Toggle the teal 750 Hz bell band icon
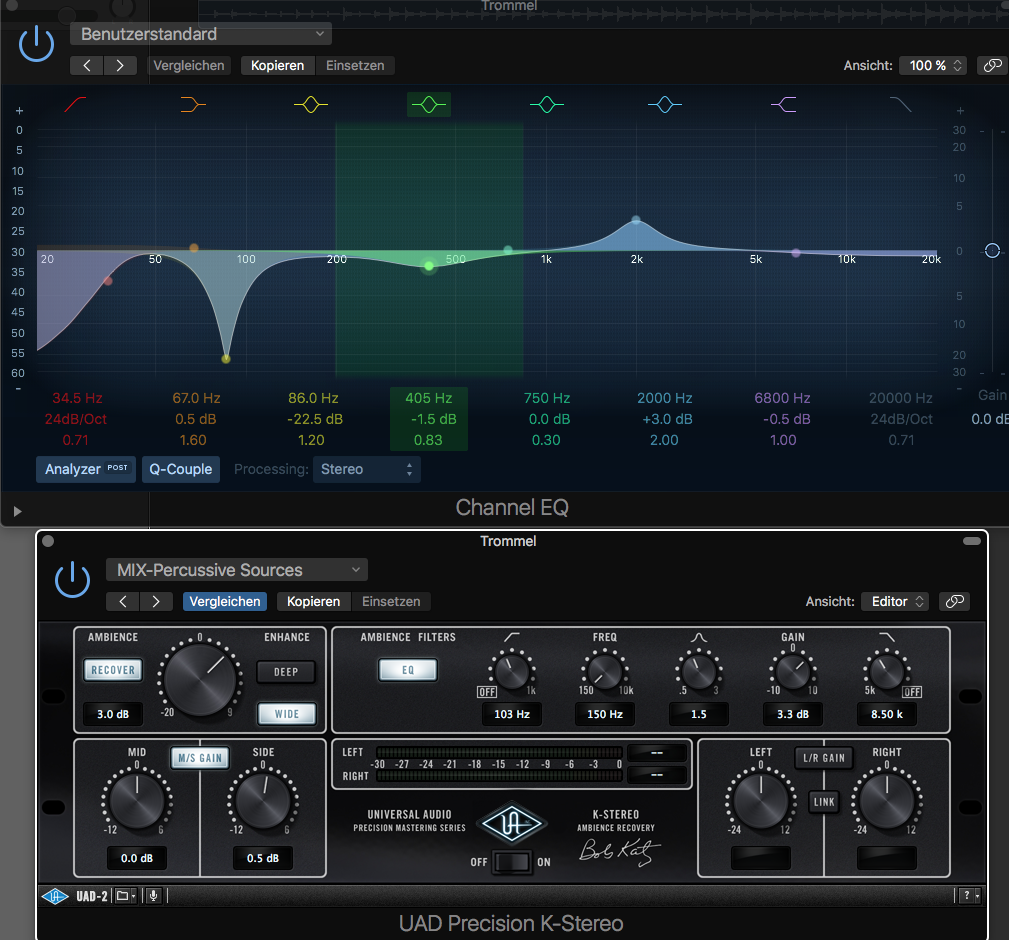Image resolution: width=1009 pixels, height=940 pixels. tap(546, 104)
